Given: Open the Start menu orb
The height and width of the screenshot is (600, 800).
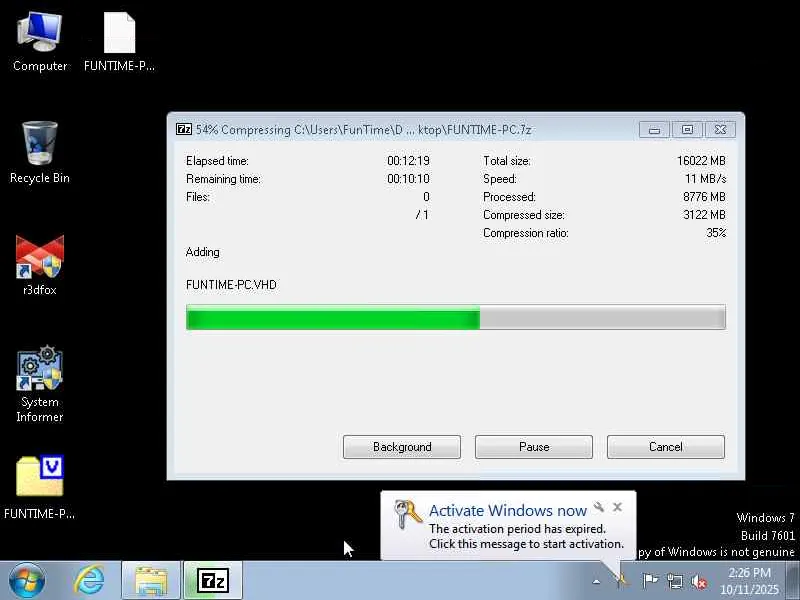Looking at the screenshot, I should (x=27, y=581).
